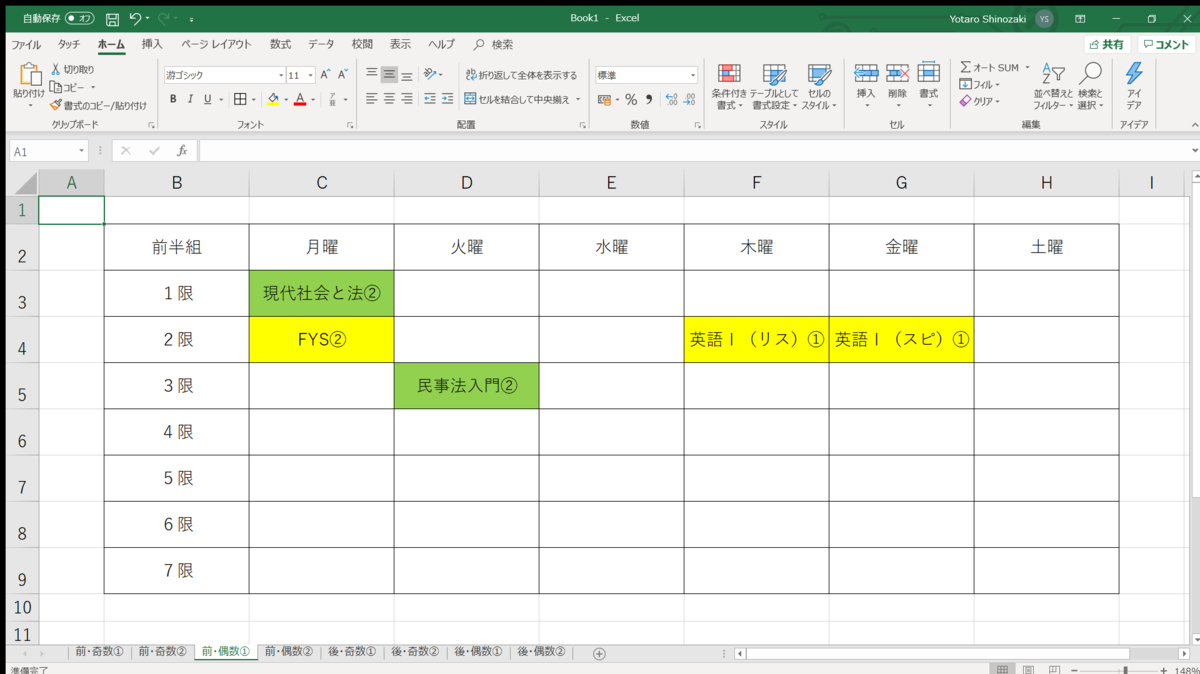Toggle bottom vertical alignment

[x=407, y=74]
